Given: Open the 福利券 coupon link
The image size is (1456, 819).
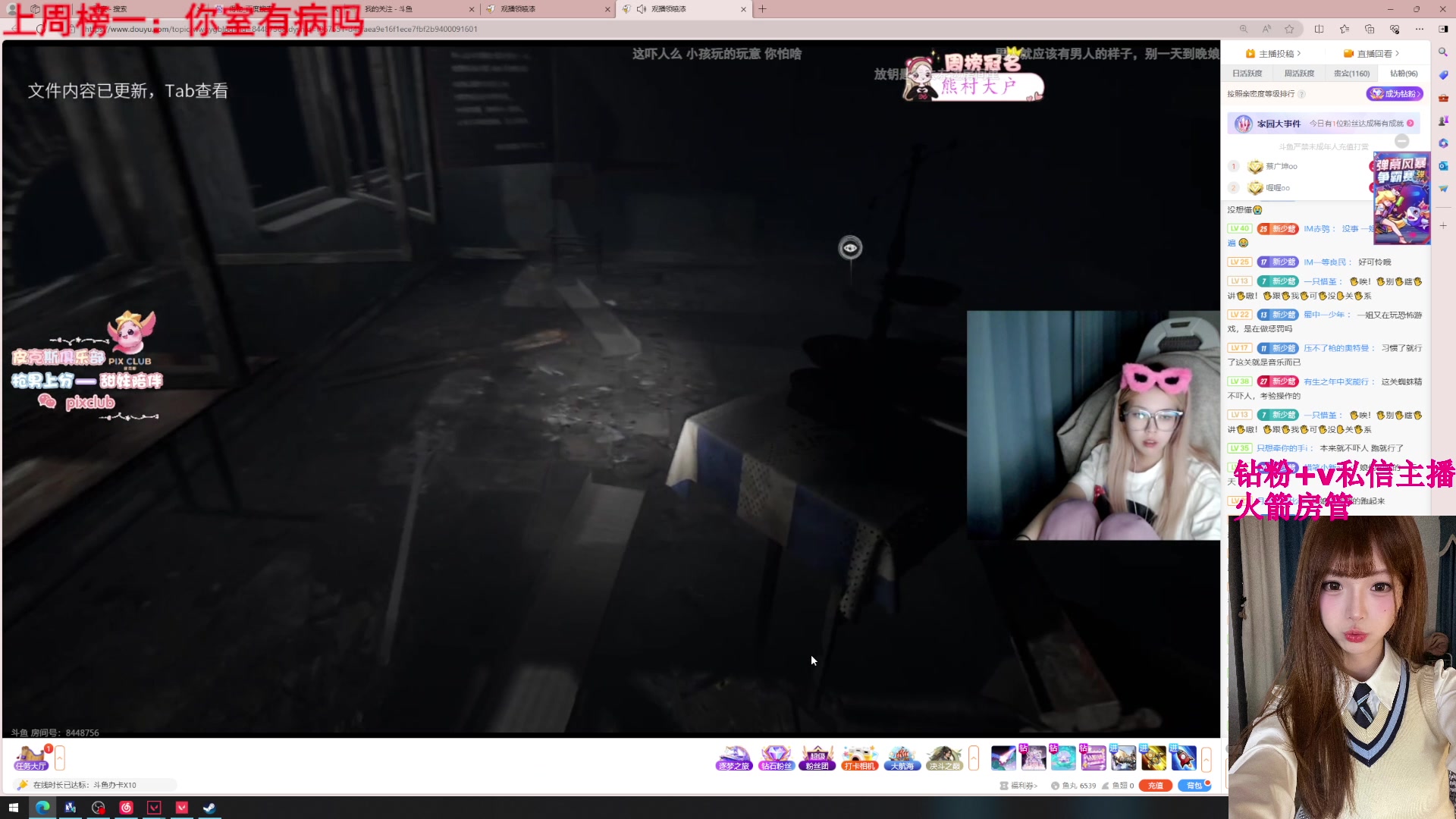Looking at the screenshot, I should [x=1018, y=786].
